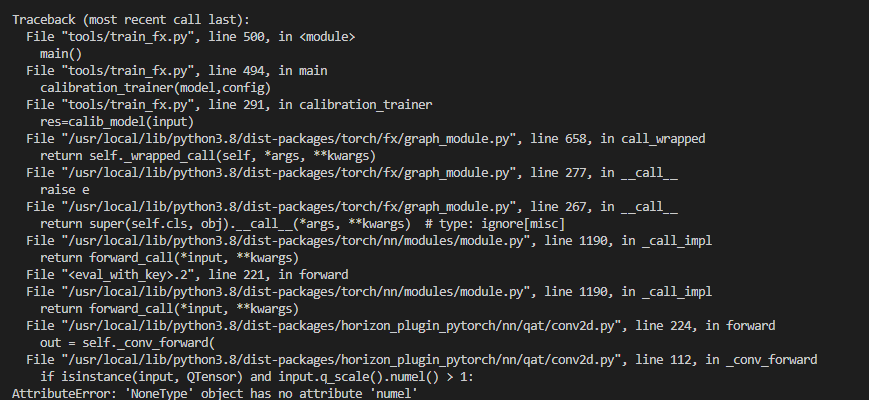This screenshot has width=869, height=400.
Task: Click the AttributeError message line
Action: (x=215, y=394)
